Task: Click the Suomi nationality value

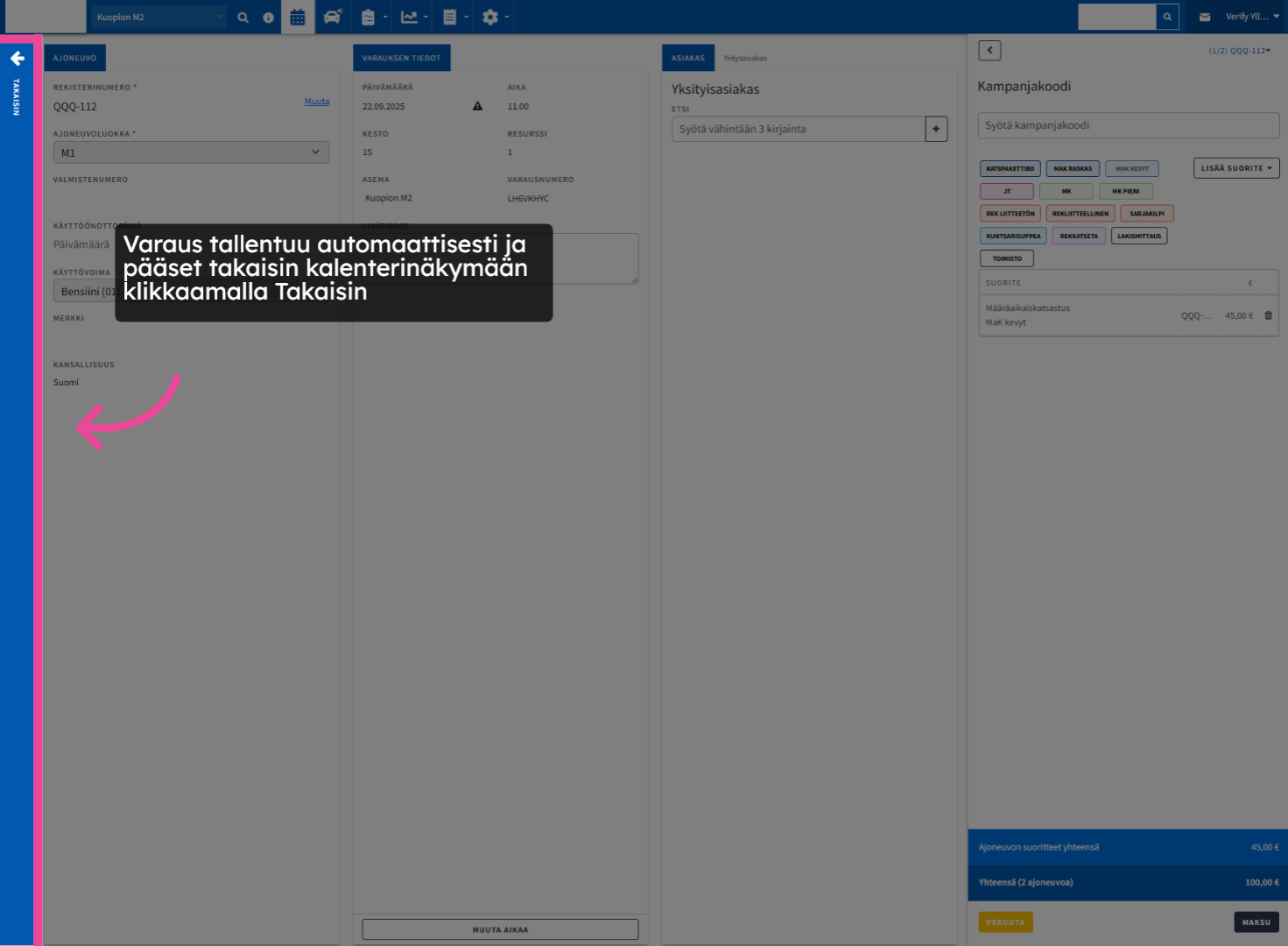Action: click(66, 383)
